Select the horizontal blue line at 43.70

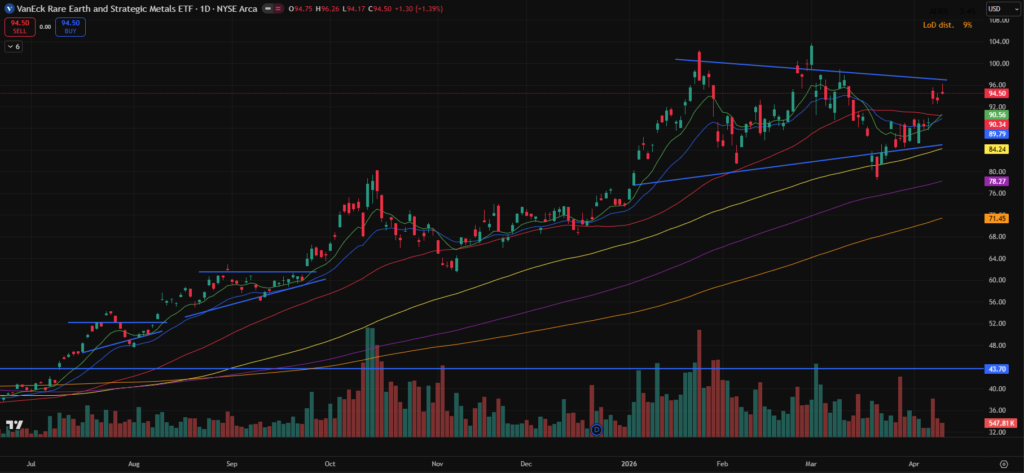pos(500,369)
